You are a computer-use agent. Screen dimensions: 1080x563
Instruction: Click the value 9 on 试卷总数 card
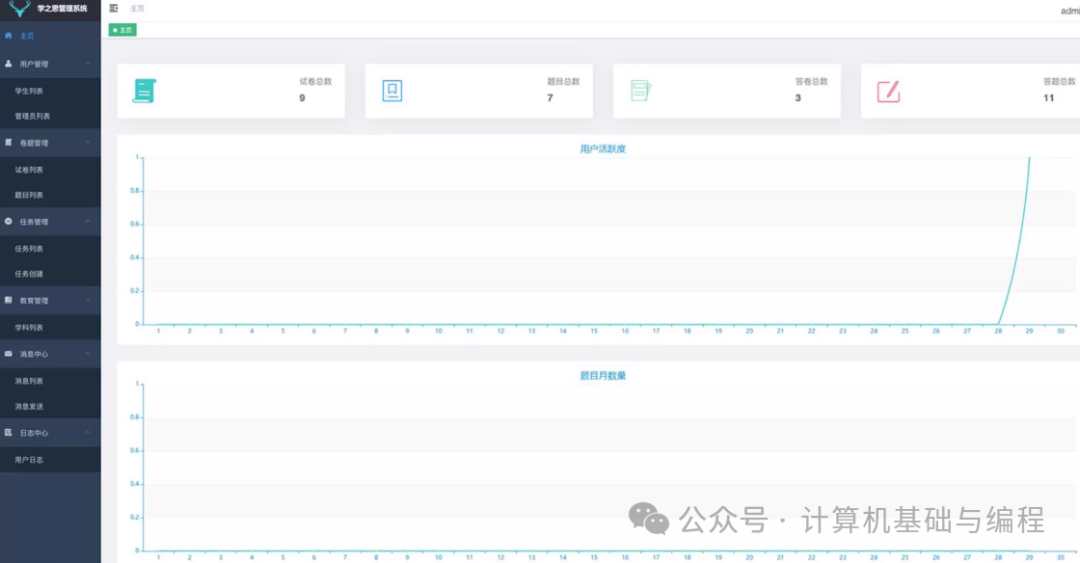click(x=302, y=98)
